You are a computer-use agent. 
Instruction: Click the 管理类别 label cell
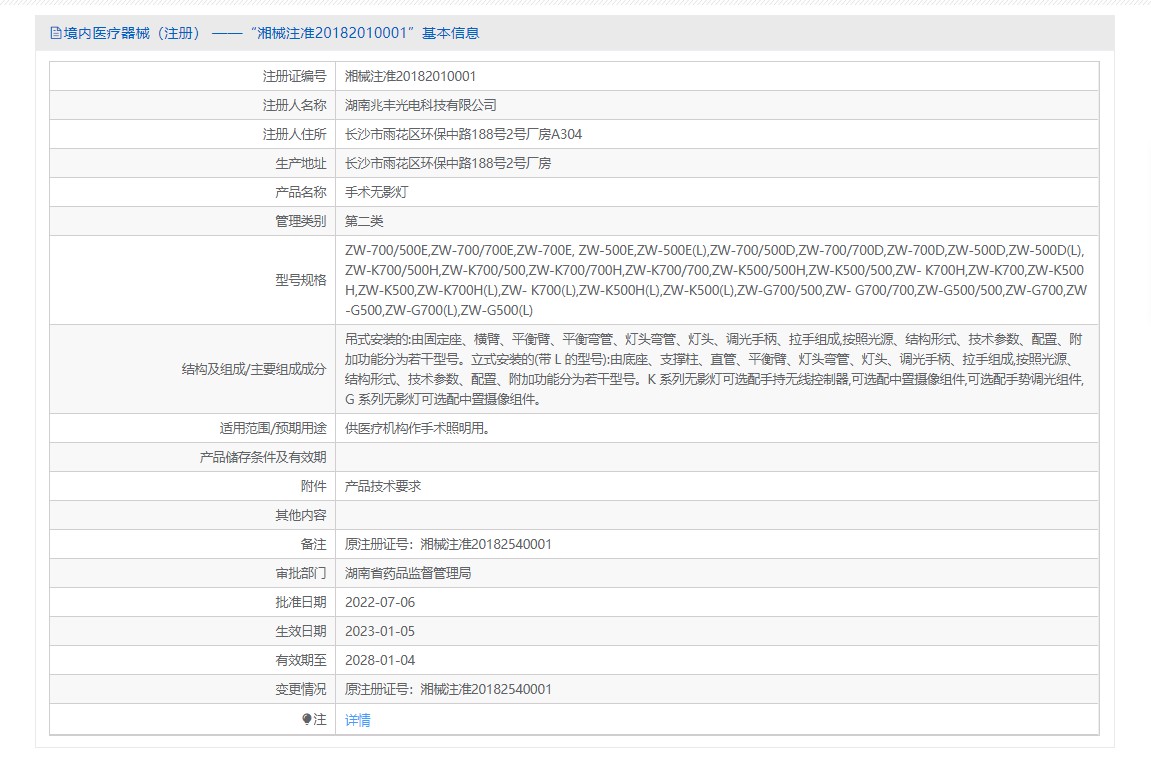(192, 222)
